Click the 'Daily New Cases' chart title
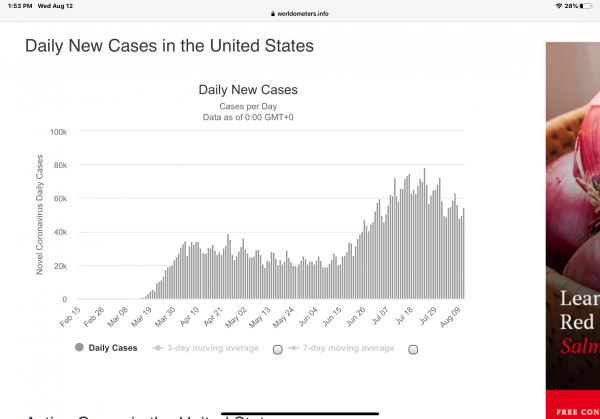 (249, 90)
